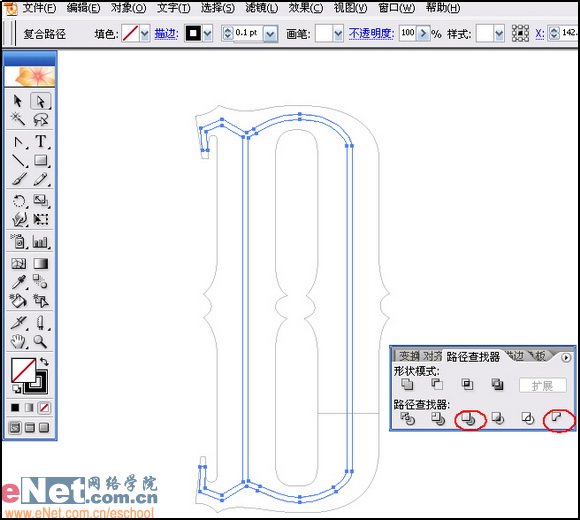This screenshot has height=520, width=580.
Task: Toggle fill to None below swatches
Action: point(44,408)
